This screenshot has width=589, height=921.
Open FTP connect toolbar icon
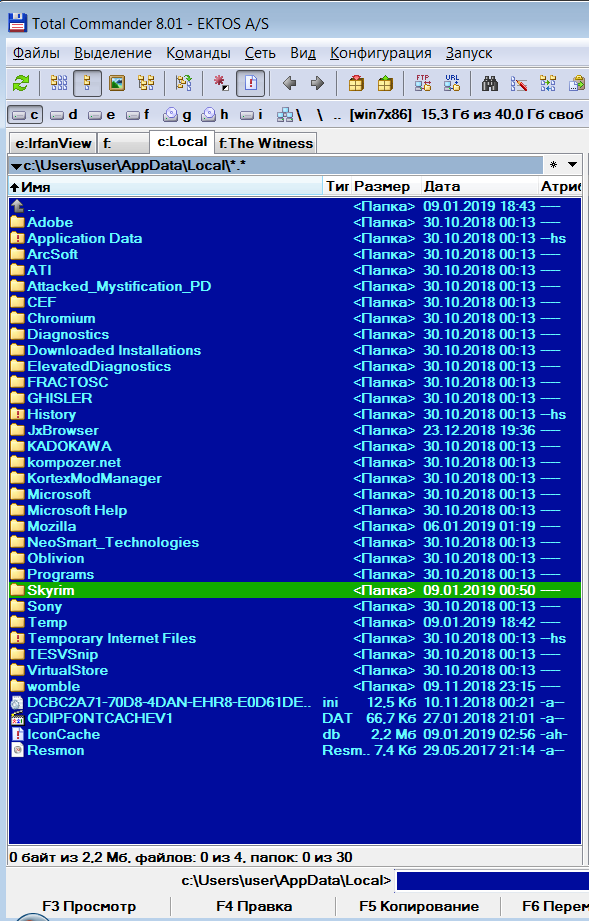[x=423, y=83]
